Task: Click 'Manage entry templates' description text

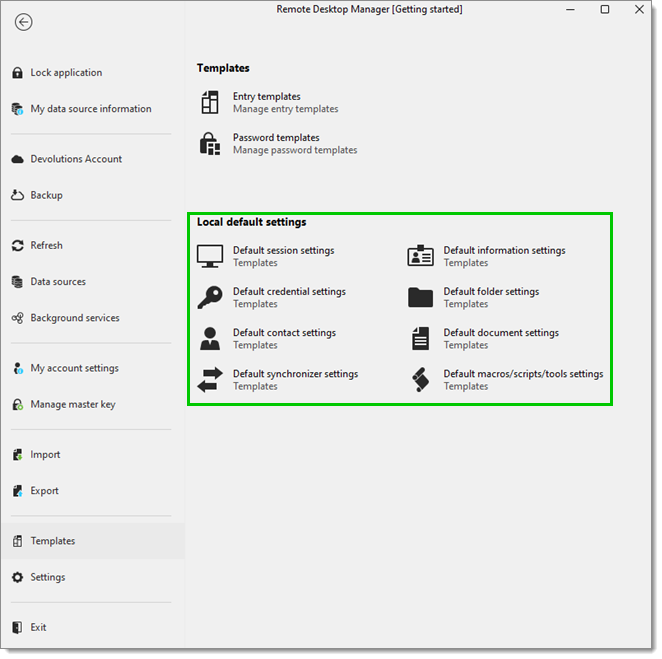Action: 286,109
